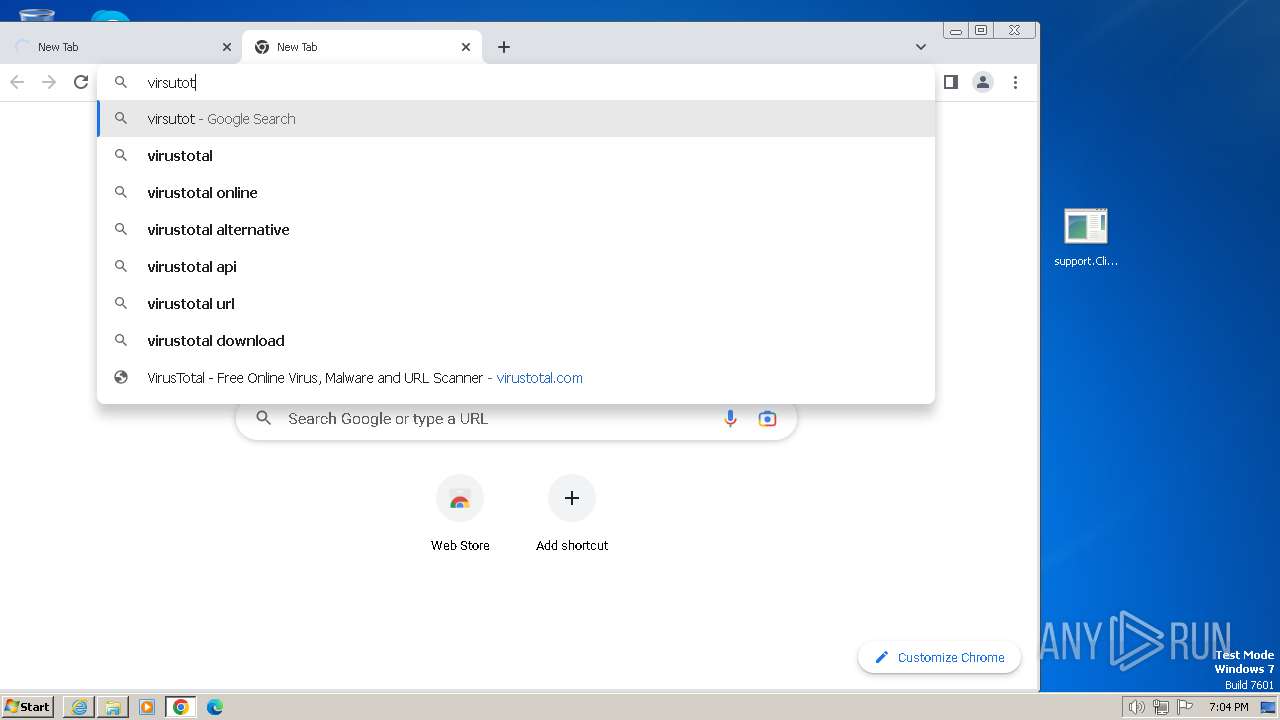The image size is (1280, 720).
Task: Open the Web Store shortcut
Action: 460,514
